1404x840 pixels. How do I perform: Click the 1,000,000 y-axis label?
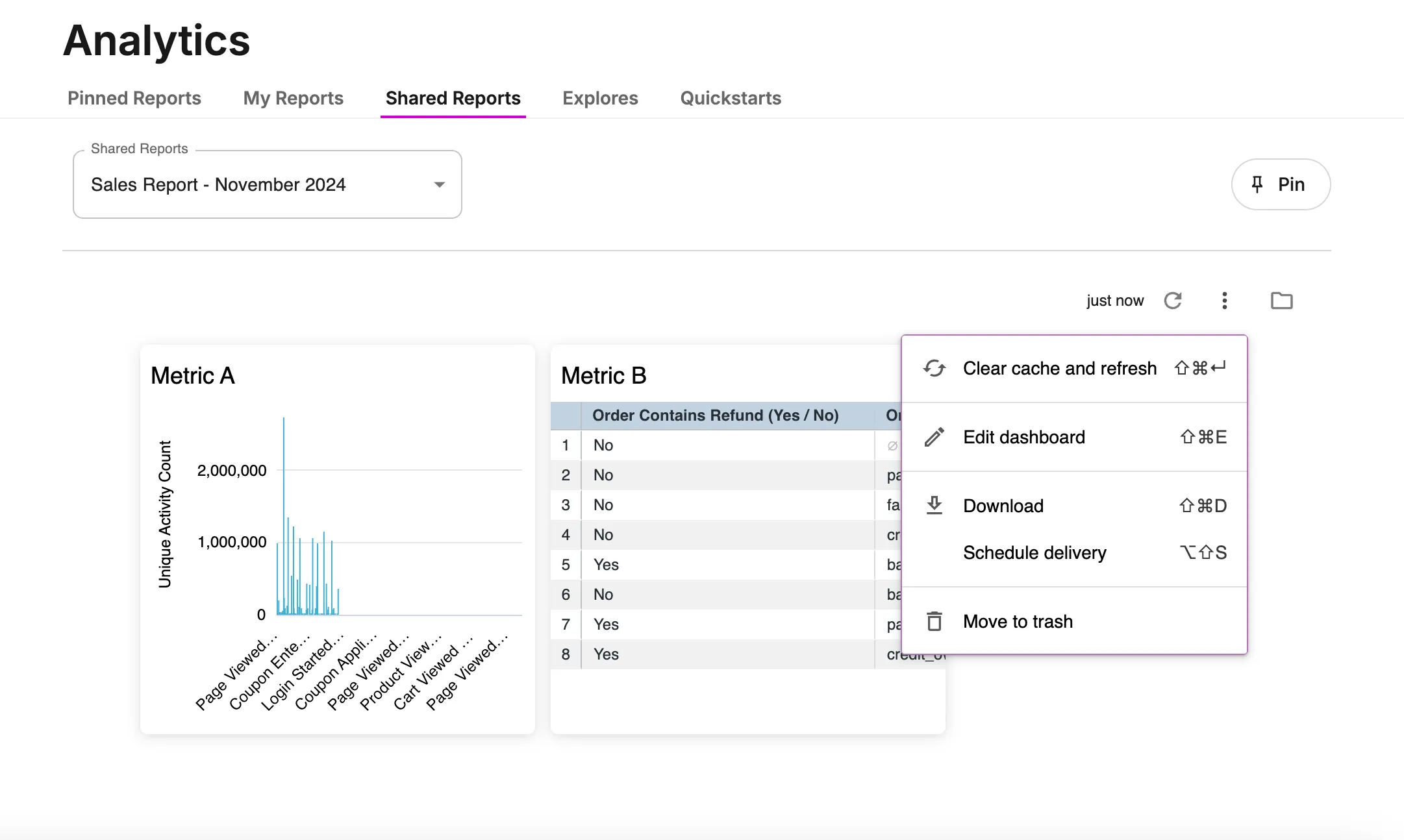tap(232, 542)
